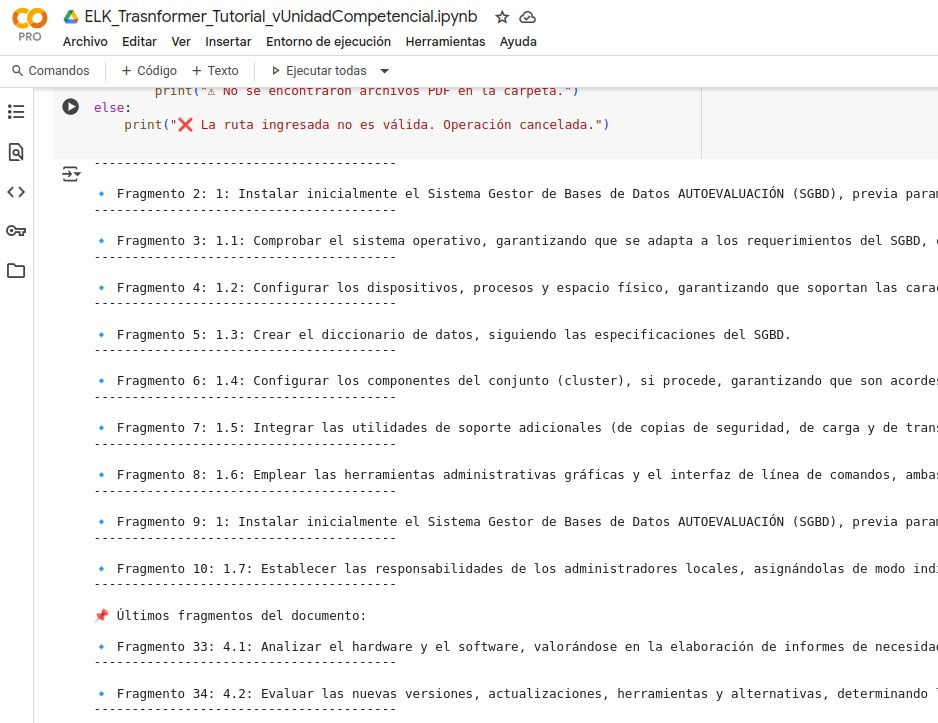Open the code snippets sidebar icon
This screenshot has height=723, width=938.
[x=16, y=192]
